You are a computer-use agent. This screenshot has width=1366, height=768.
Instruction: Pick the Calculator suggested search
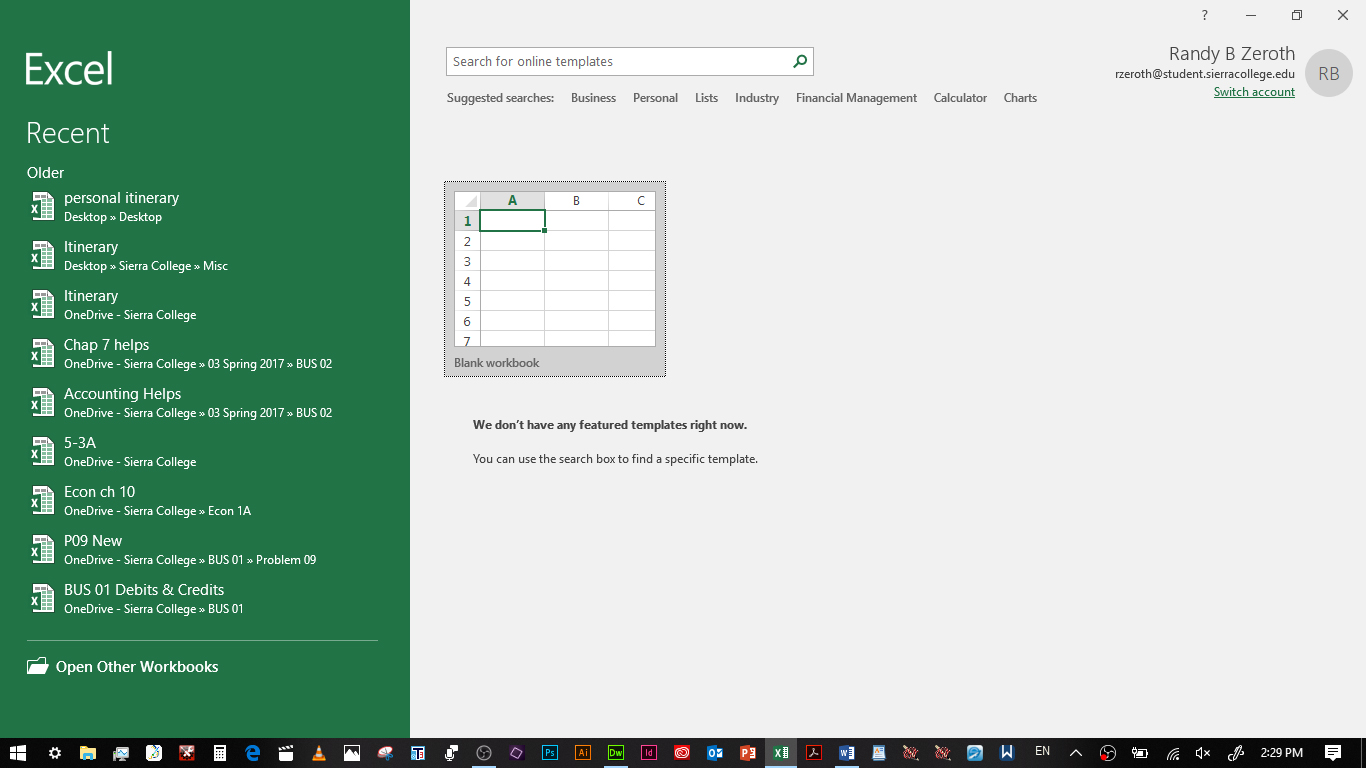(960, 98)
